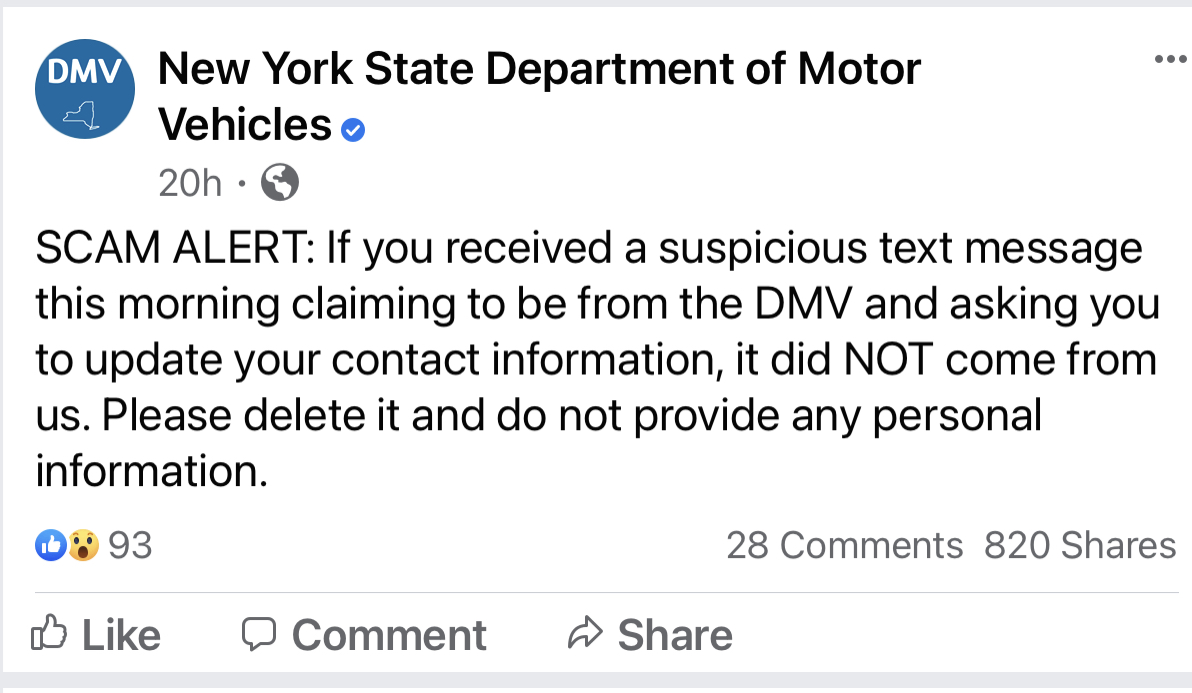Click the blue thumbs-up reaction icon
Viewport: 1192px width, 693px height.
click(50, 545)
